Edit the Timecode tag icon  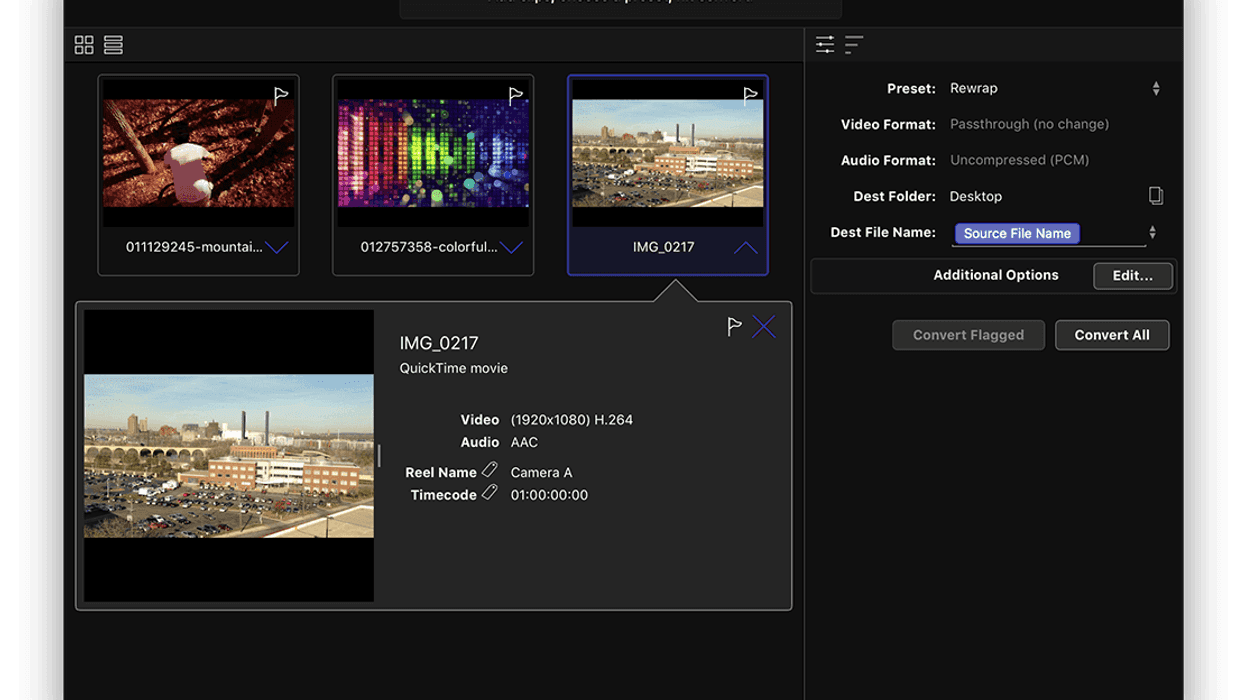tap(489, 492)
